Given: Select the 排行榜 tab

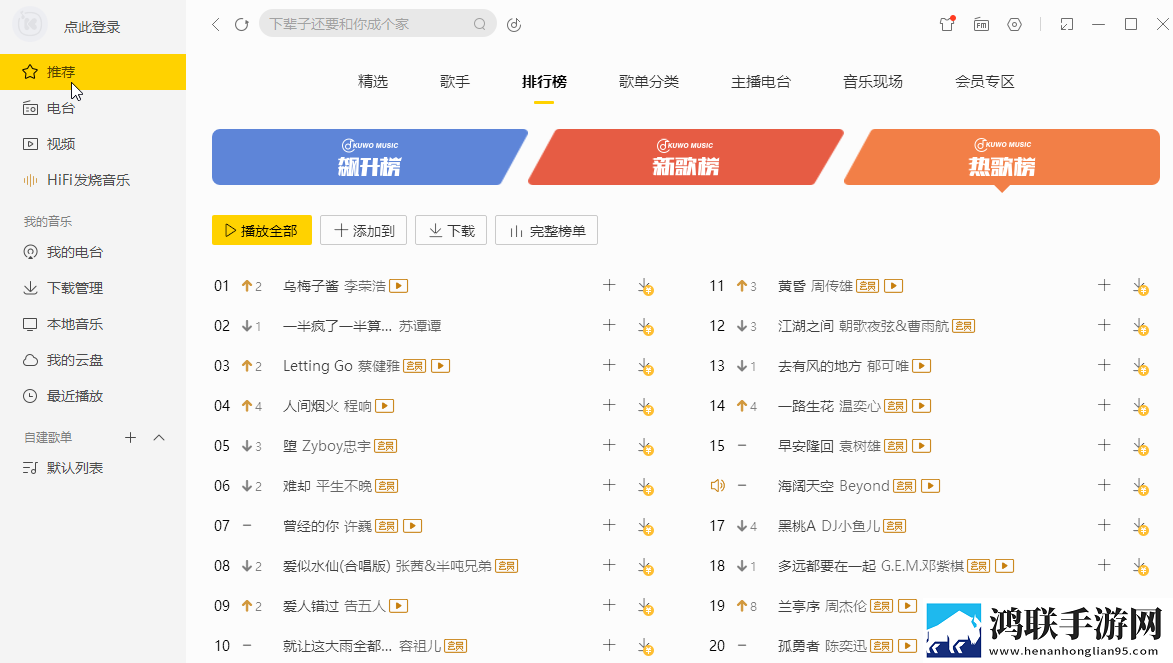Looking at the screenshot, I should tap(544, 82).
